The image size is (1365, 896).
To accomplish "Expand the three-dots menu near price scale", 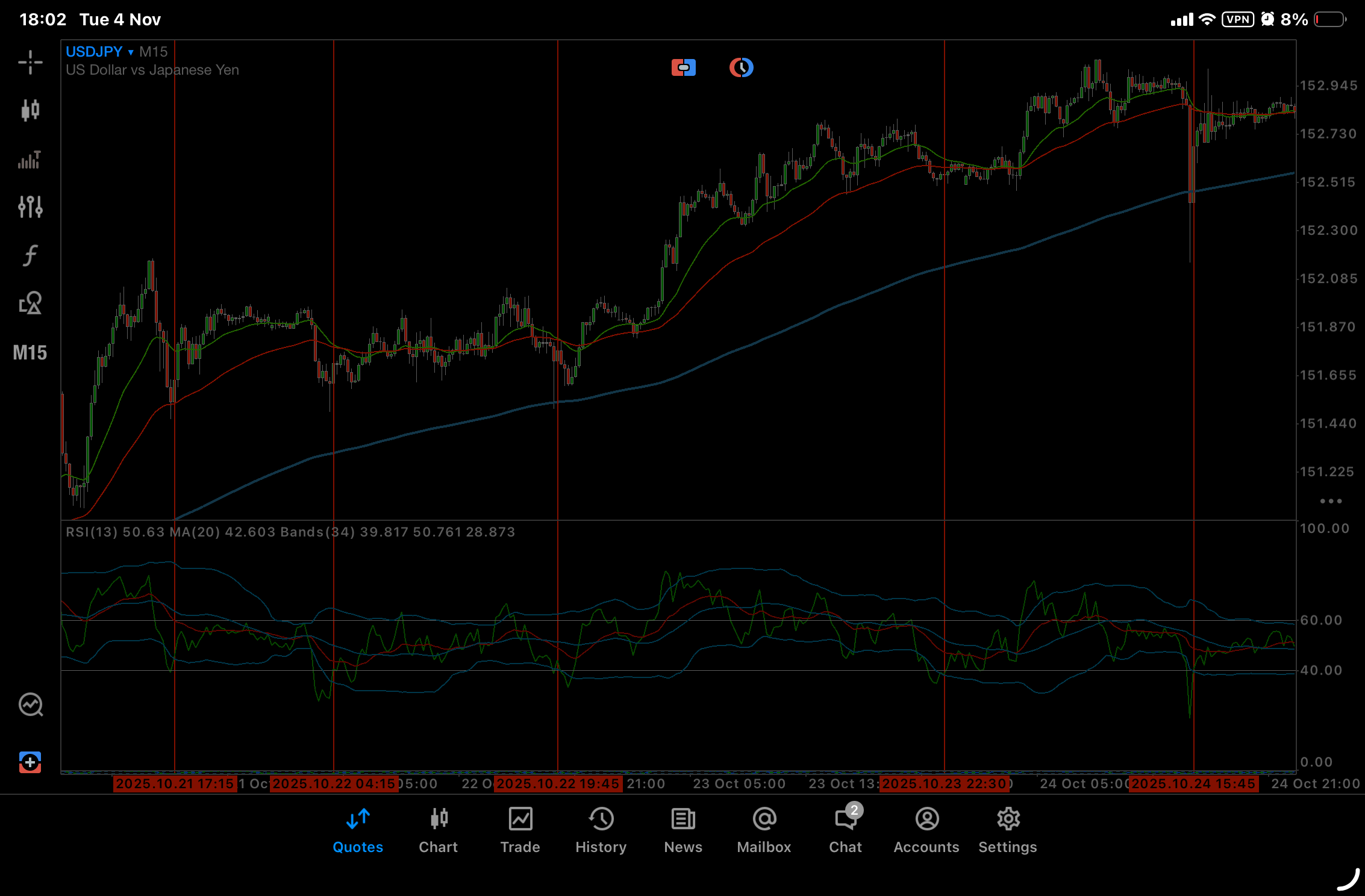I will pyautogui.click(x=1331, y=501).
